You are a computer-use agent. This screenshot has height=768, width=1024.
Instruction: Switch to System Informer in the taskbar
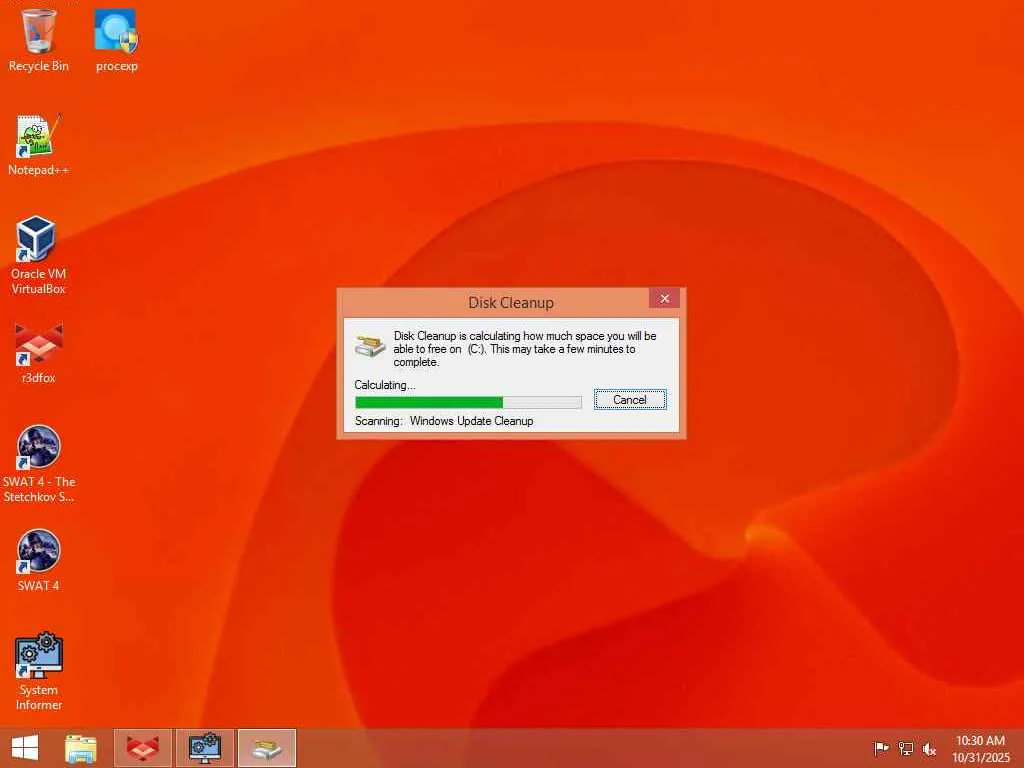[x=205, y=748]
